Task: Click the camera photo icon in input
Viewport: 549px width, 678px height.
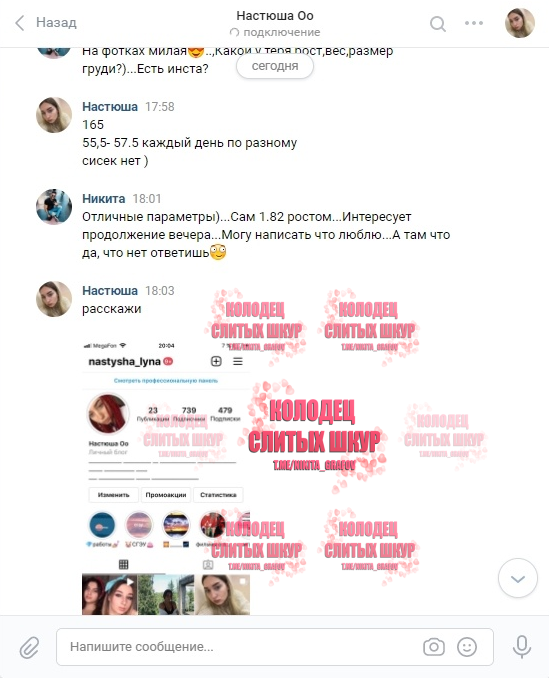Action: coord(434,647)
